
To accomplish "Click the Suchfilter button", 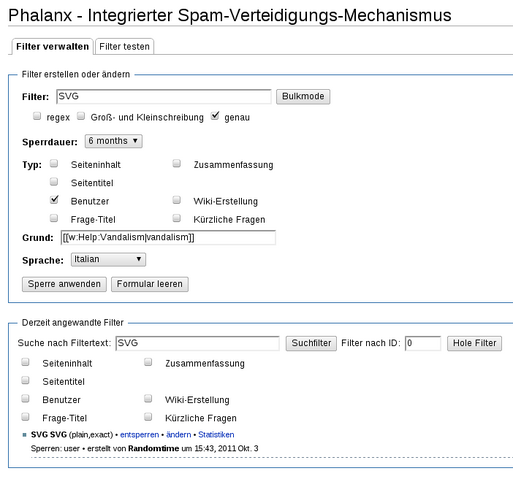I will pyautogui.click(x=311, y=343).
